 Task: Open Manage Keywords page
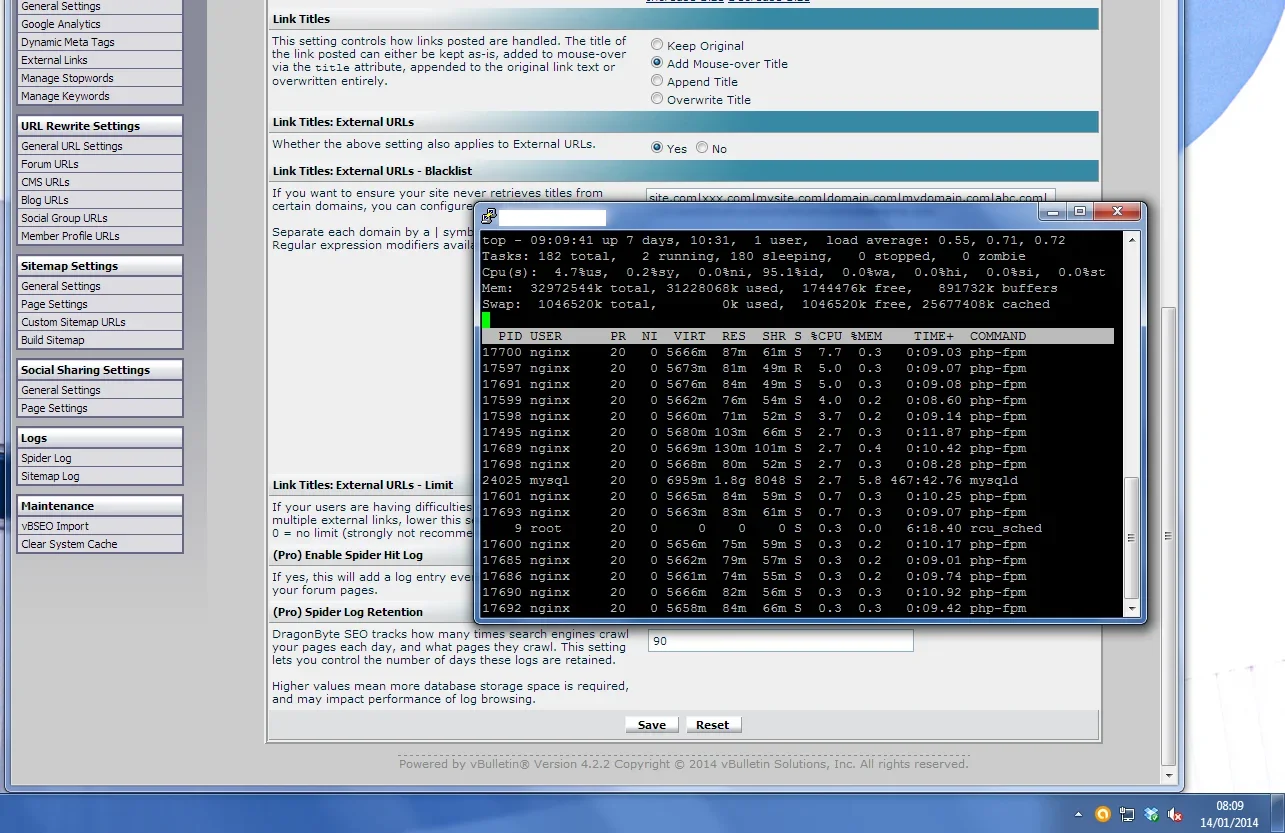[100, 96]
